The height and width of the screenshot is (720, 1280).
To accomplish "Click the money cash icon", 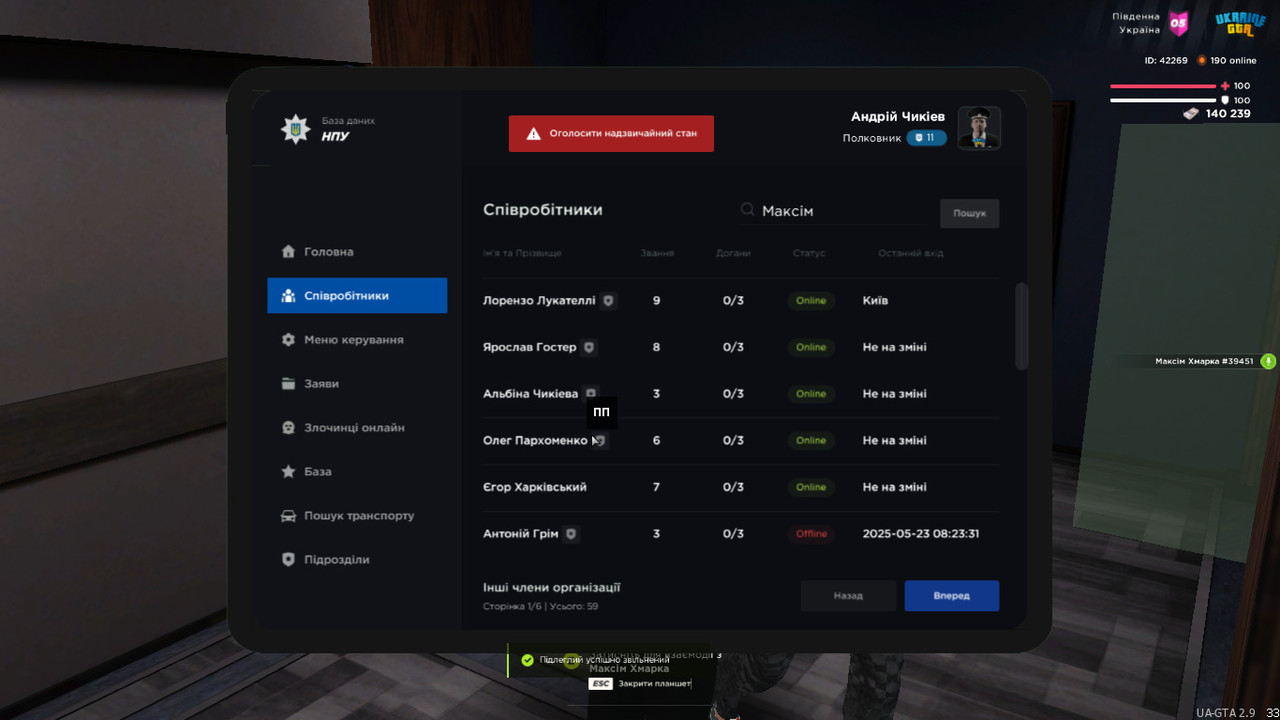I will click(1190, 114).
